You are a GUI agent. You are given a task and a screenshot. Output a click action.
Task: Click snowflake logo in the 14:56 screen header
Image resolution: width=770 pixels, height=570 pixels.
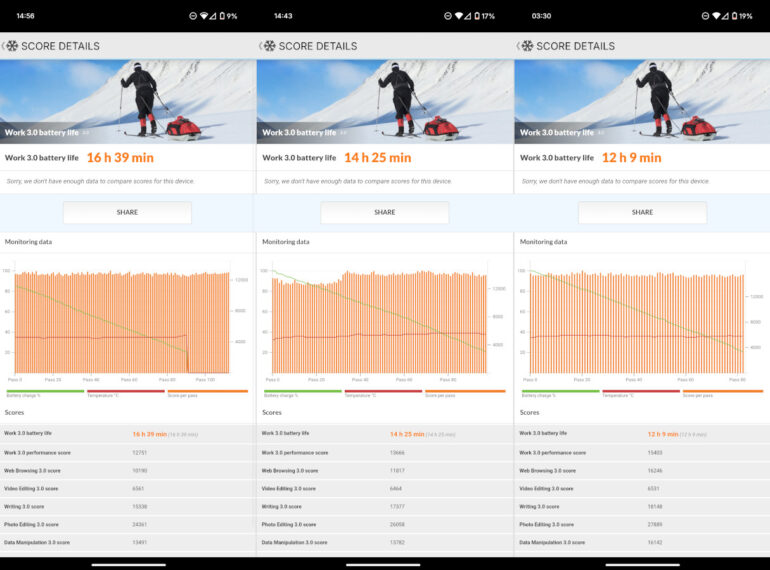[13, 46]
